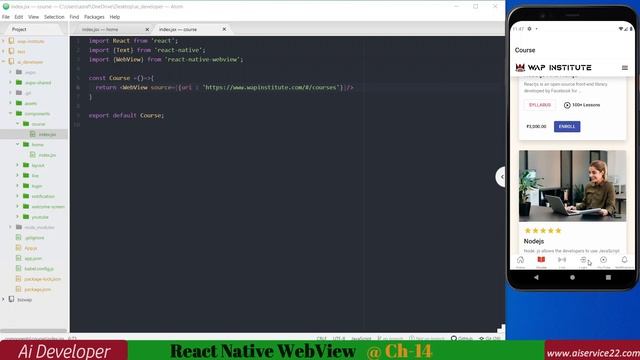The image size is (640, 360).
Task: Tap the Home icon in phone bottom navigation
Action: [520, 260]
